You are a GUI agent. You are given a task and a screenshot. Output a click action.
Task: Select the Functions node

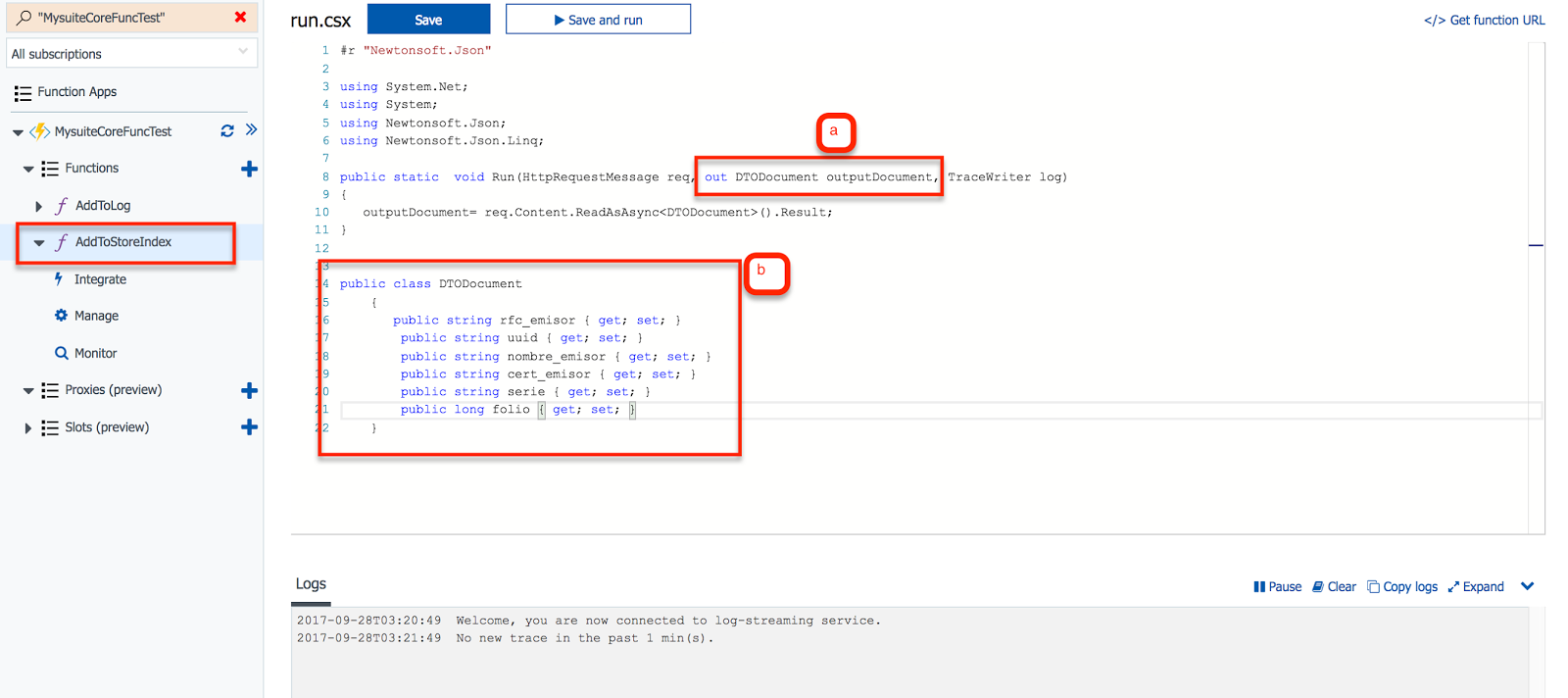[x=91, y=169]
